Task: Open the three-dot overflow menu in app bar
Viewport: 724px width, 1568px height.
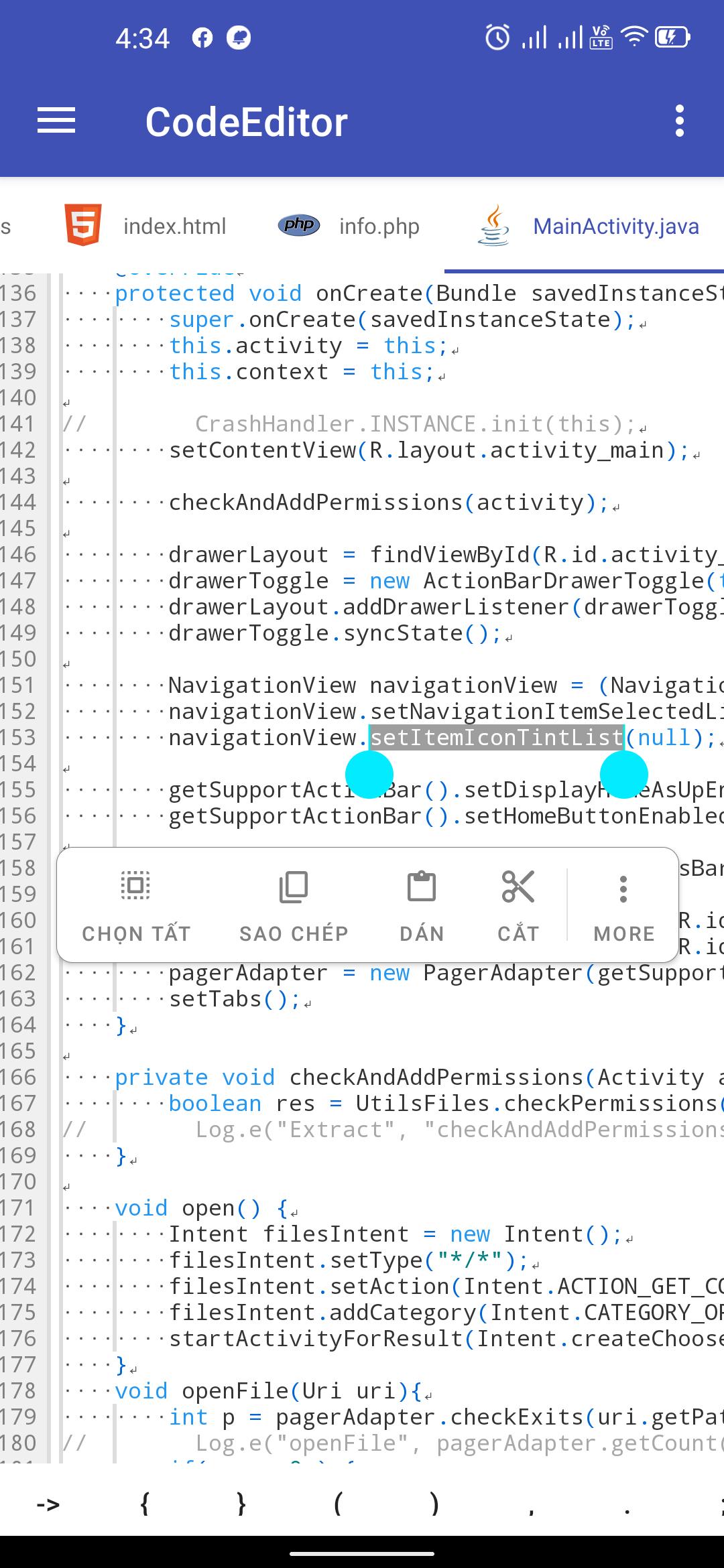Action: point(680,121)
